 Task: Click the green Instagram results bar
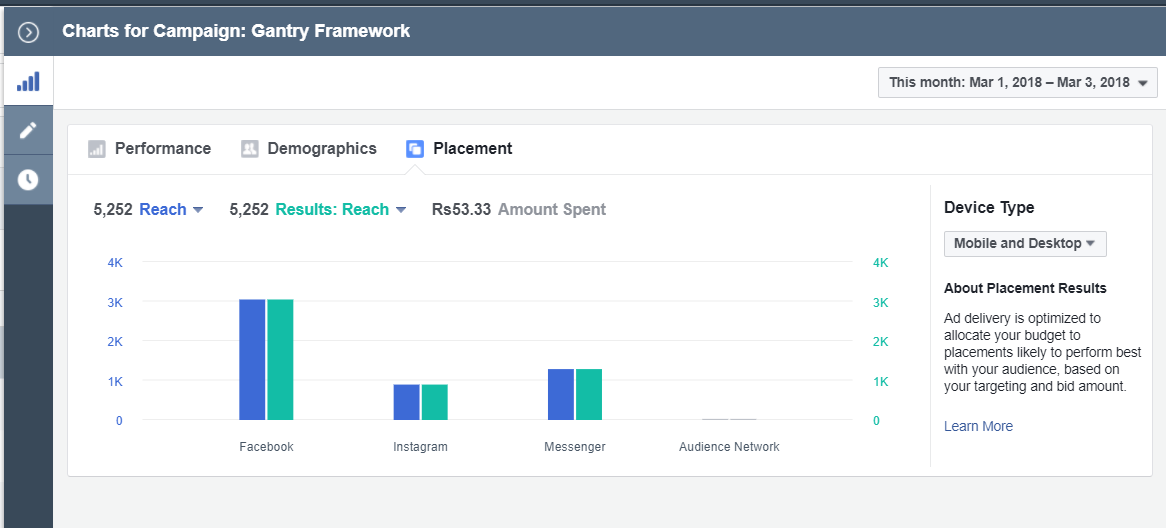click(x=435, y=402)
